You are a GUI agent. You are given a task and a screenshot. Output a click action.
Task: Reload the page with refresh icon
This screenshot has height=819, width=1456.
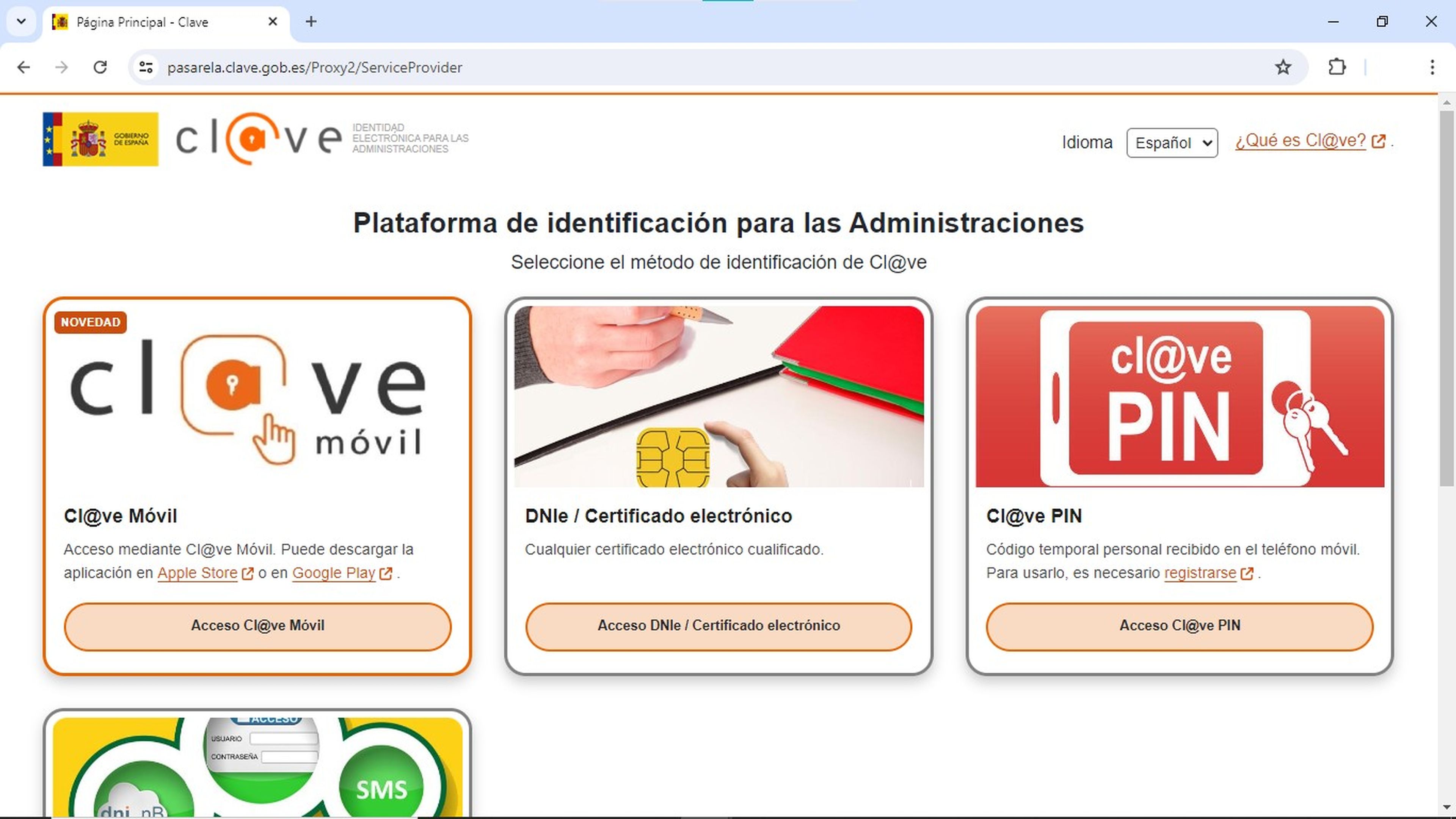[x=100, y=67]
